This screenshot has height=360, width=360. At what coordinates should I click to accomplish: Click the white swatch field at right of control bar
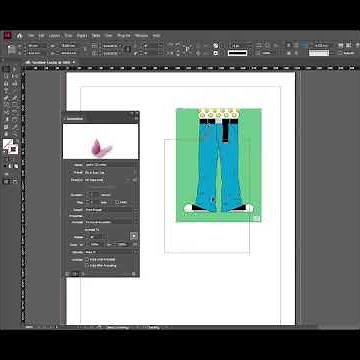pos(319,53)
